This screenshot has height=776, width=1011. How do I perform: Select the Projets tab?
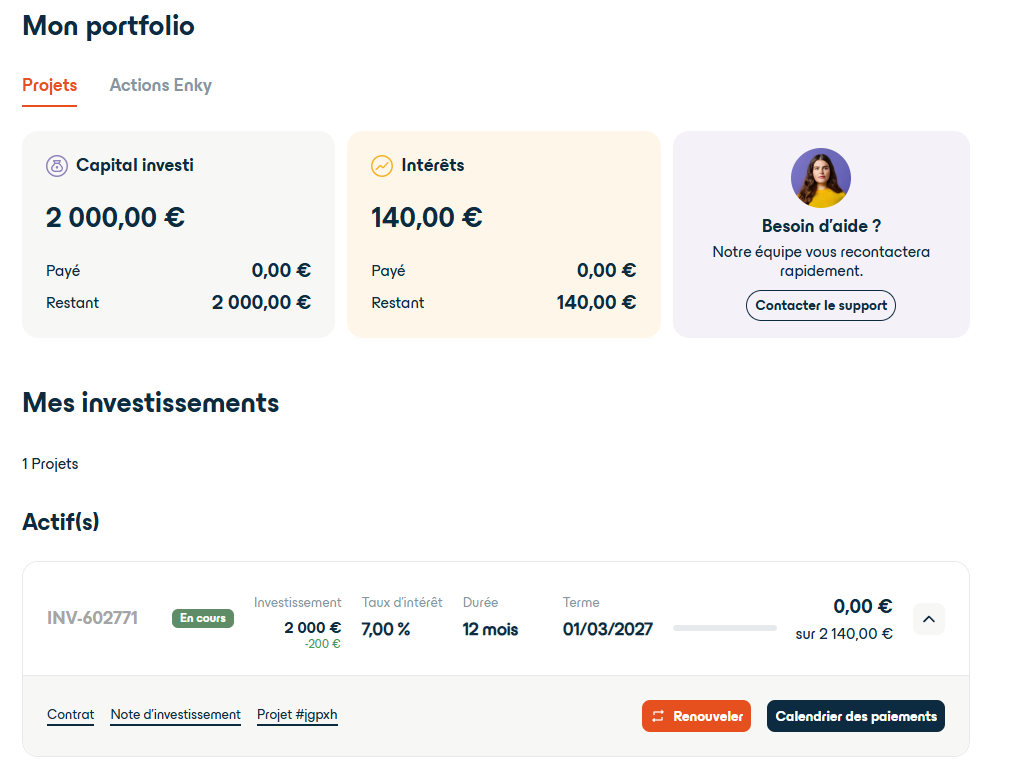49,85
